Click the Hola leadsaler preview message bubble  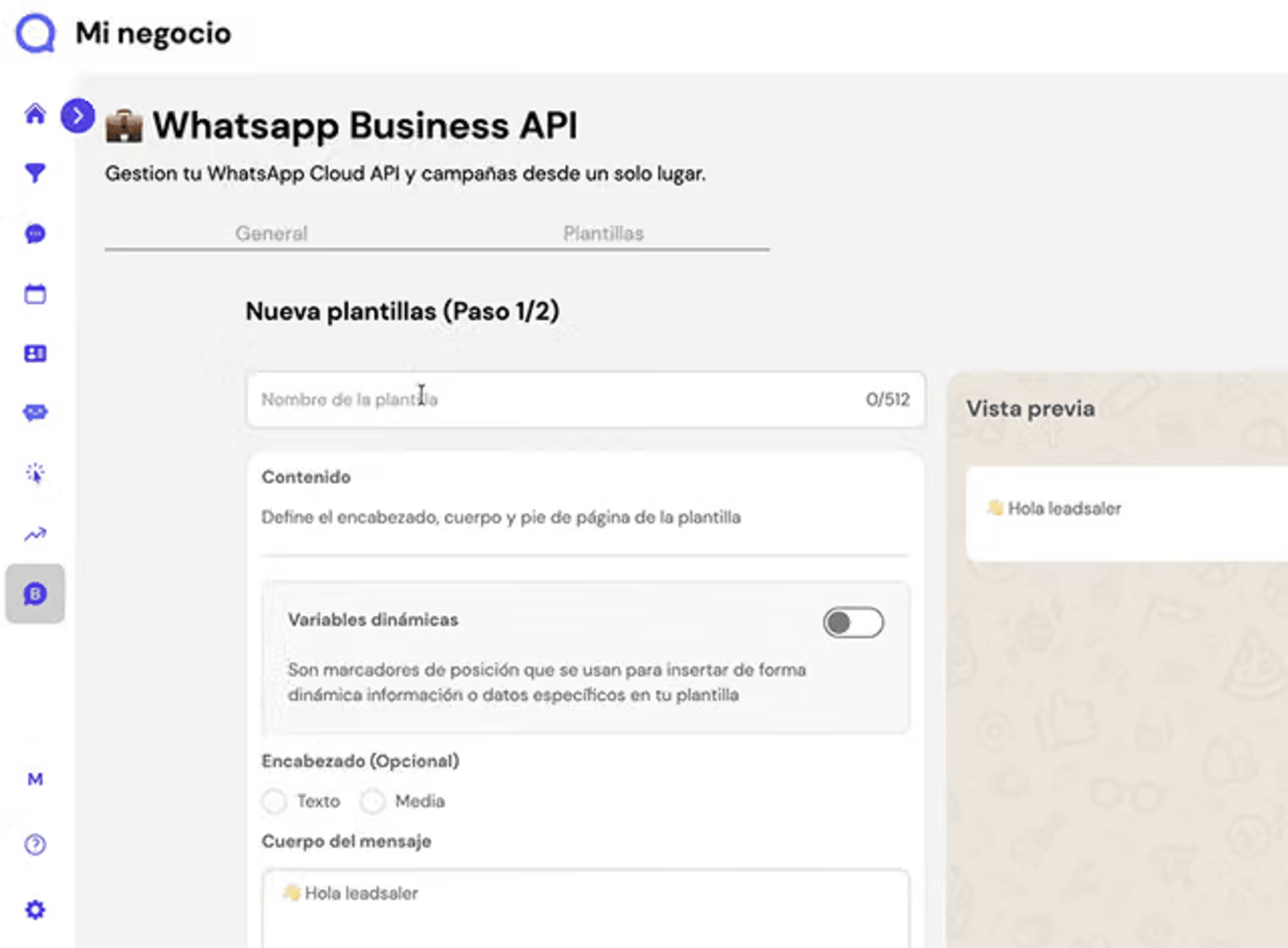coord(1127,514)
